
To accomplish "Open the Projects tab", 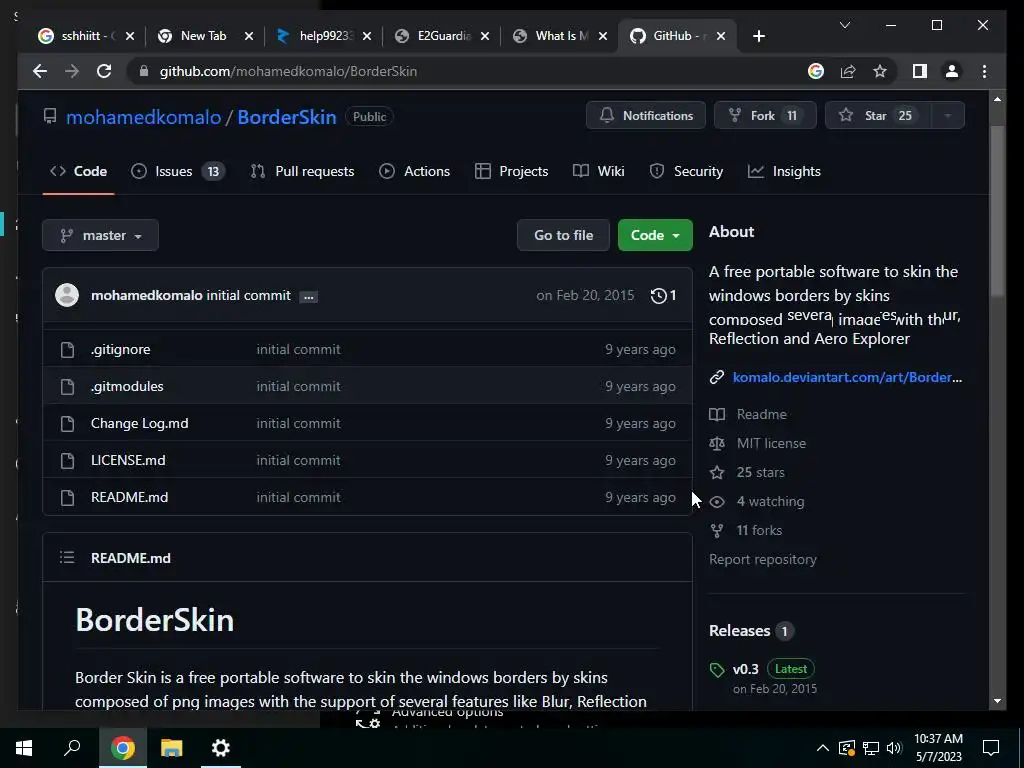I will coord(511,171).
